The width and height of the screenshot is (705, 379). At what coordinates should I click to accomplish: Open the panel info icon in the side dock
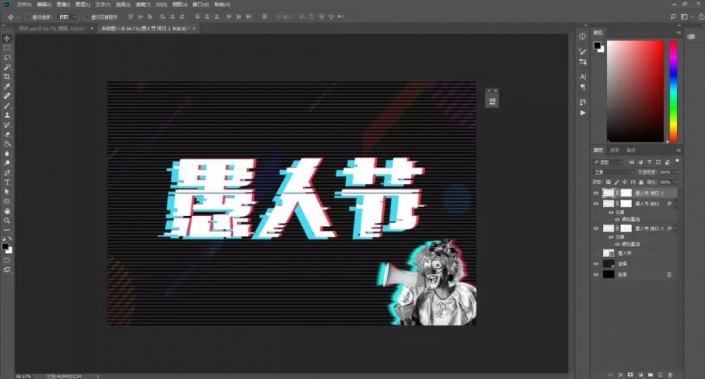(583, 36)
